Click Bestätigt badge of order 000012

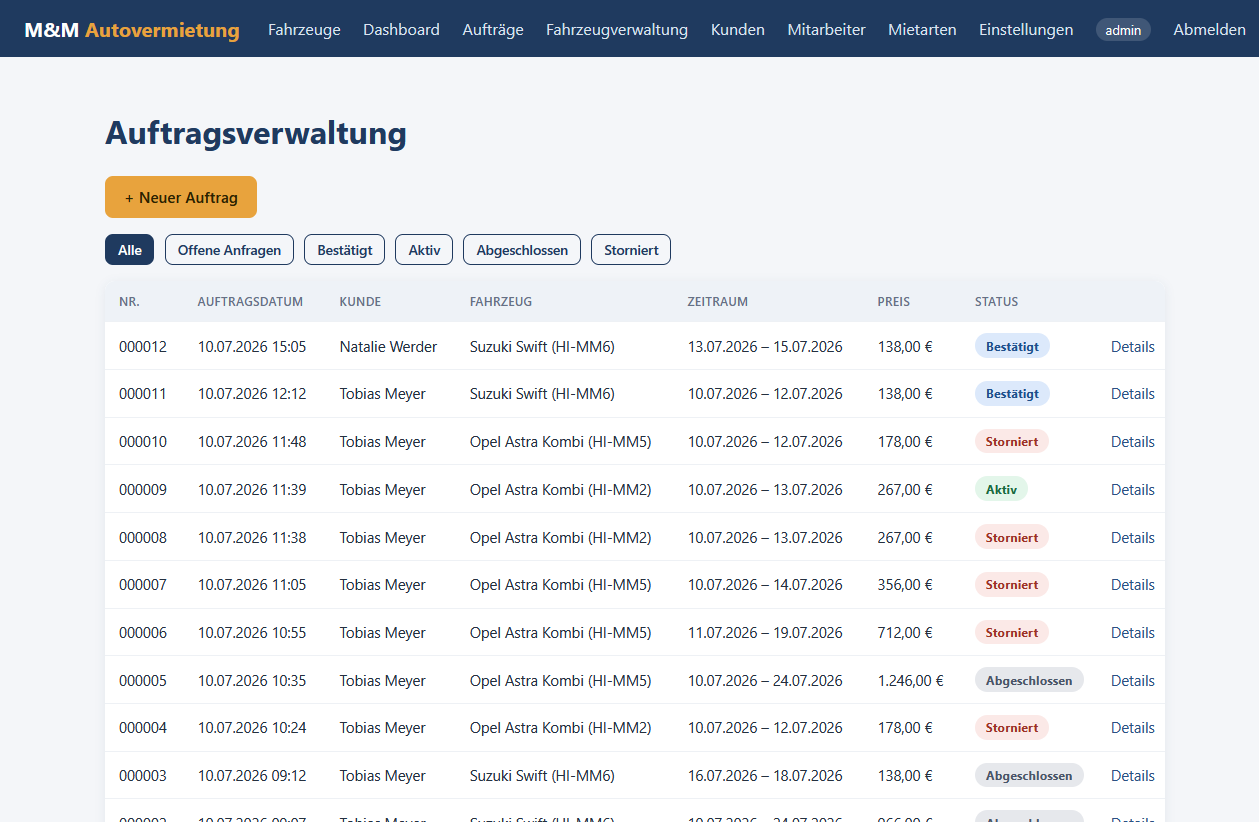1012,347
